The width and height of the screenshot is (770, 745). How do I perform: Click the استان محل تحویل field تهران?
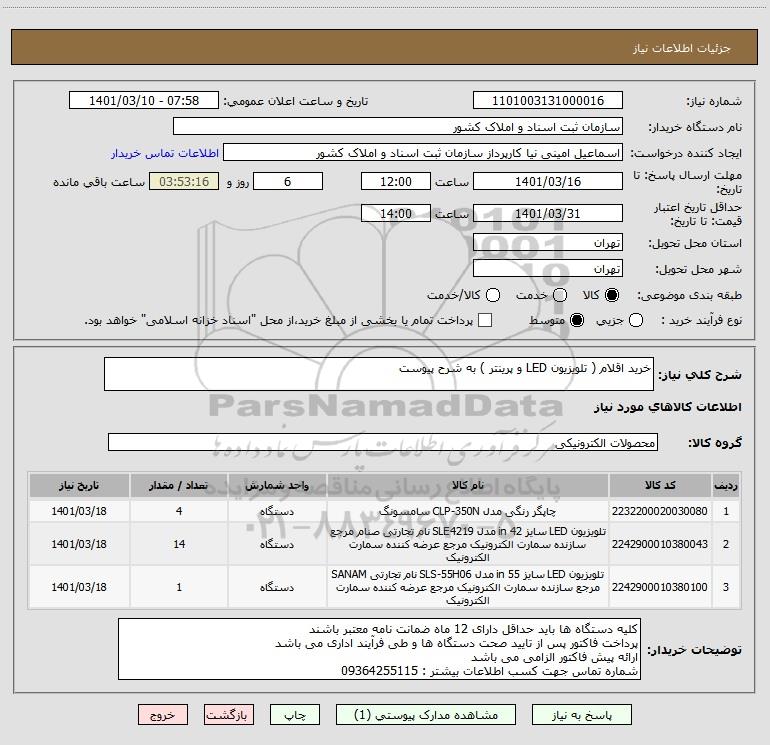coord(548,242)
